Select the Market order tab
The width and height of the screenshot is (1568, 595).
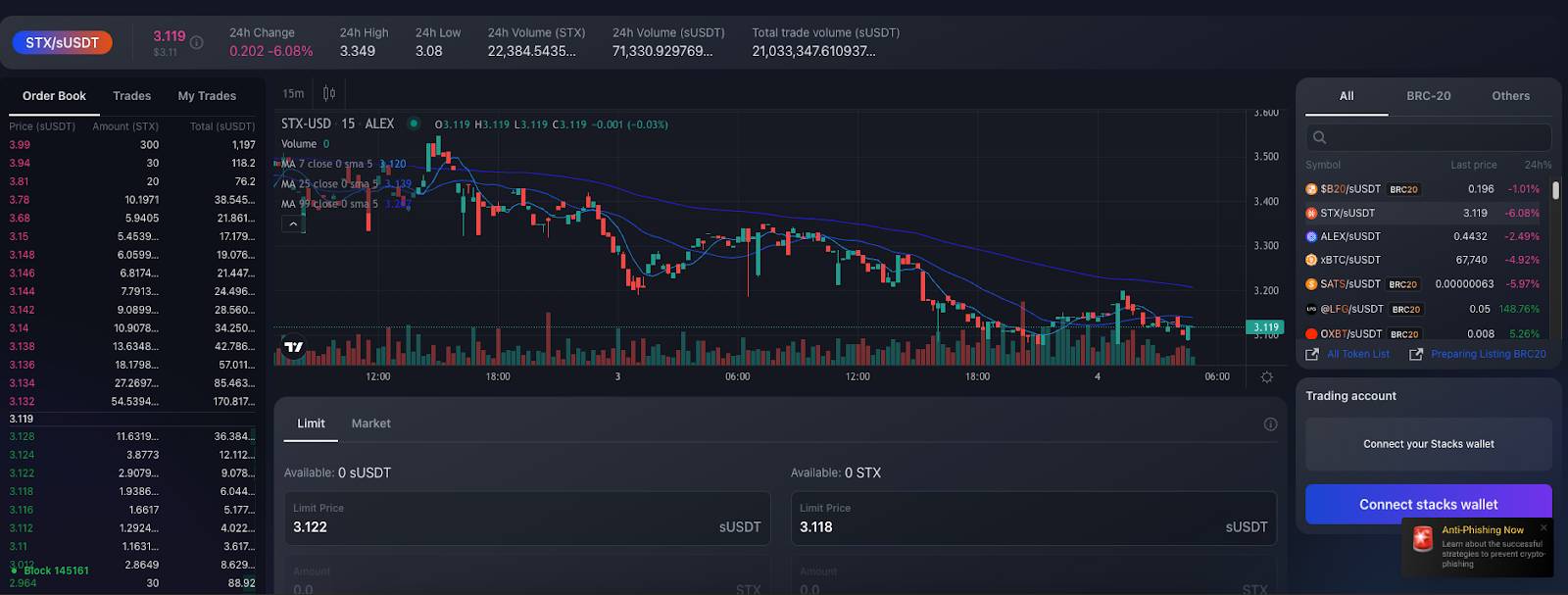(x=370, y=423)
